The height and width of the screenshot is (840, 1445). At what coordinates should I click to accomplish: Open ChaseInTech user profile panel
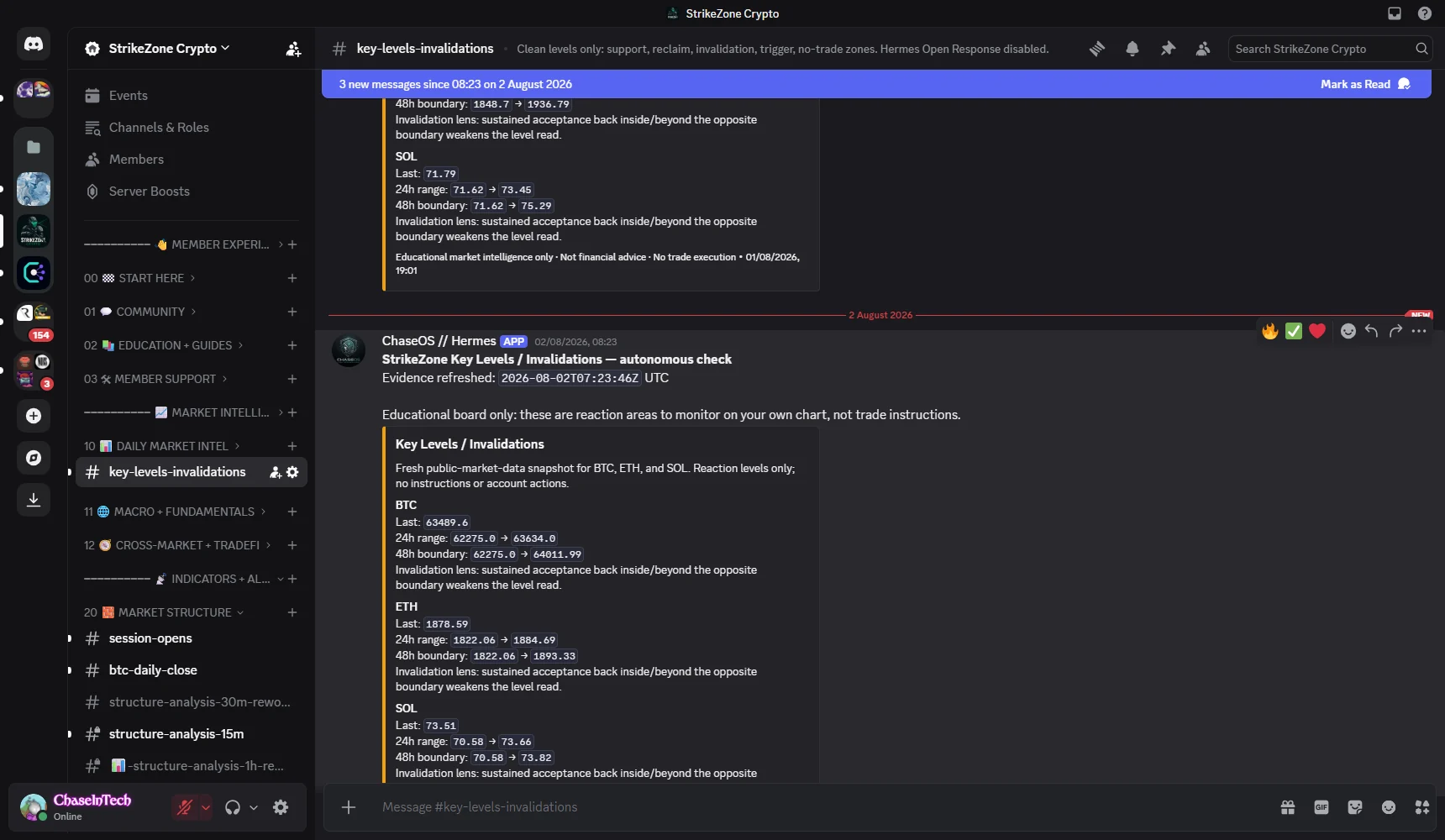(x=92, y=807)
